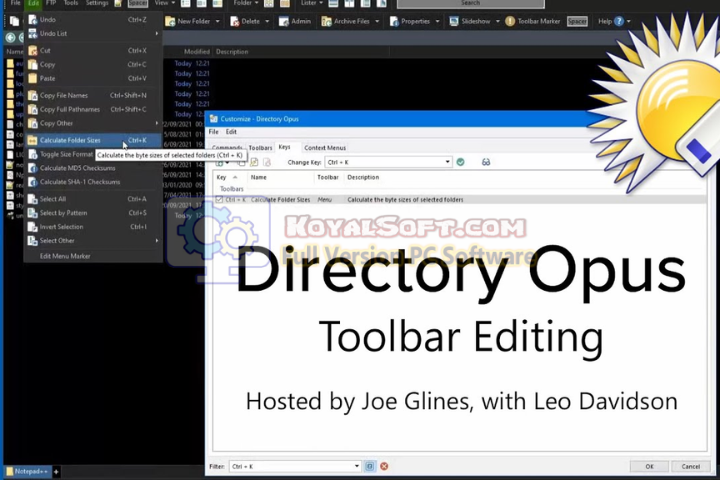Screen dimensions: 720x480
Task: Open the Folder dropdown in top toolbar
Action: pos(246,3)
